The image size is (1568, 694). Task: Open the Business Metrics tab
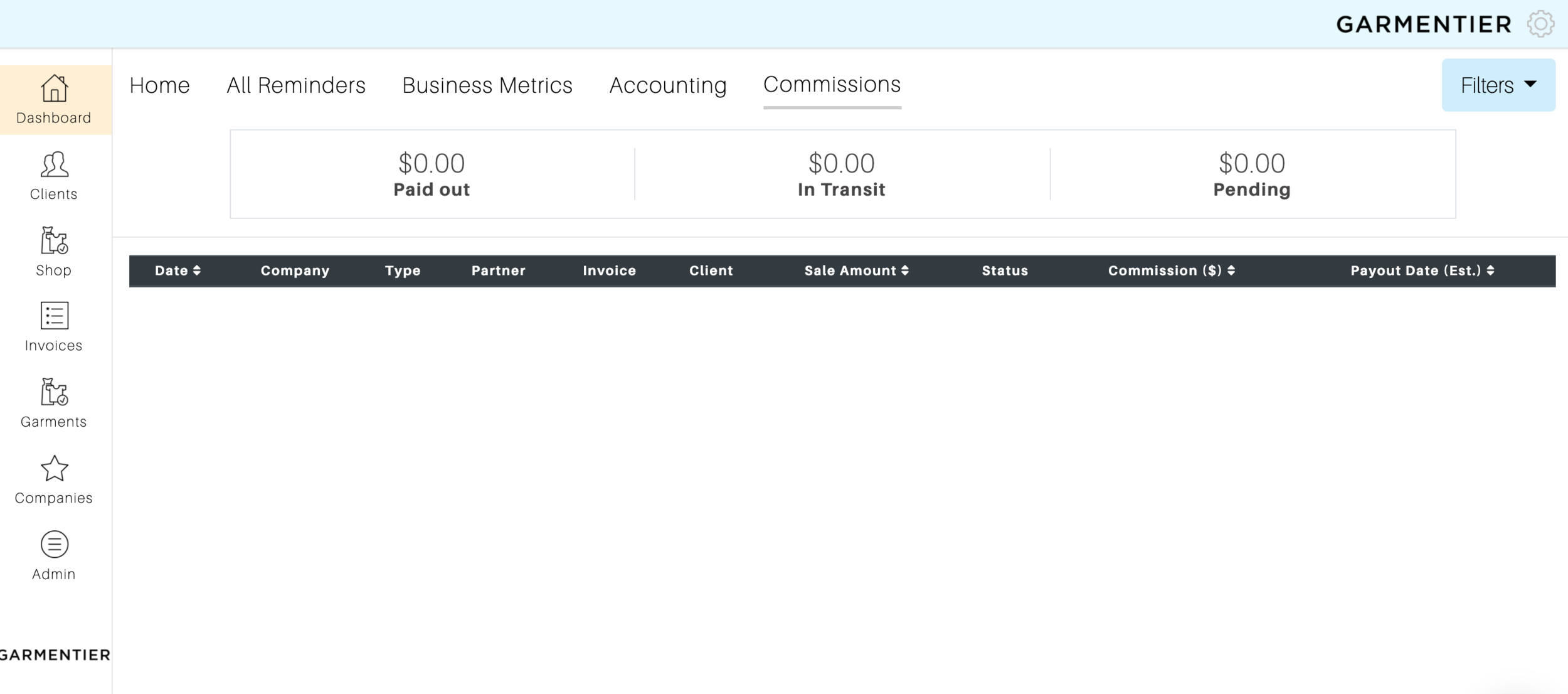click(487, 85)
